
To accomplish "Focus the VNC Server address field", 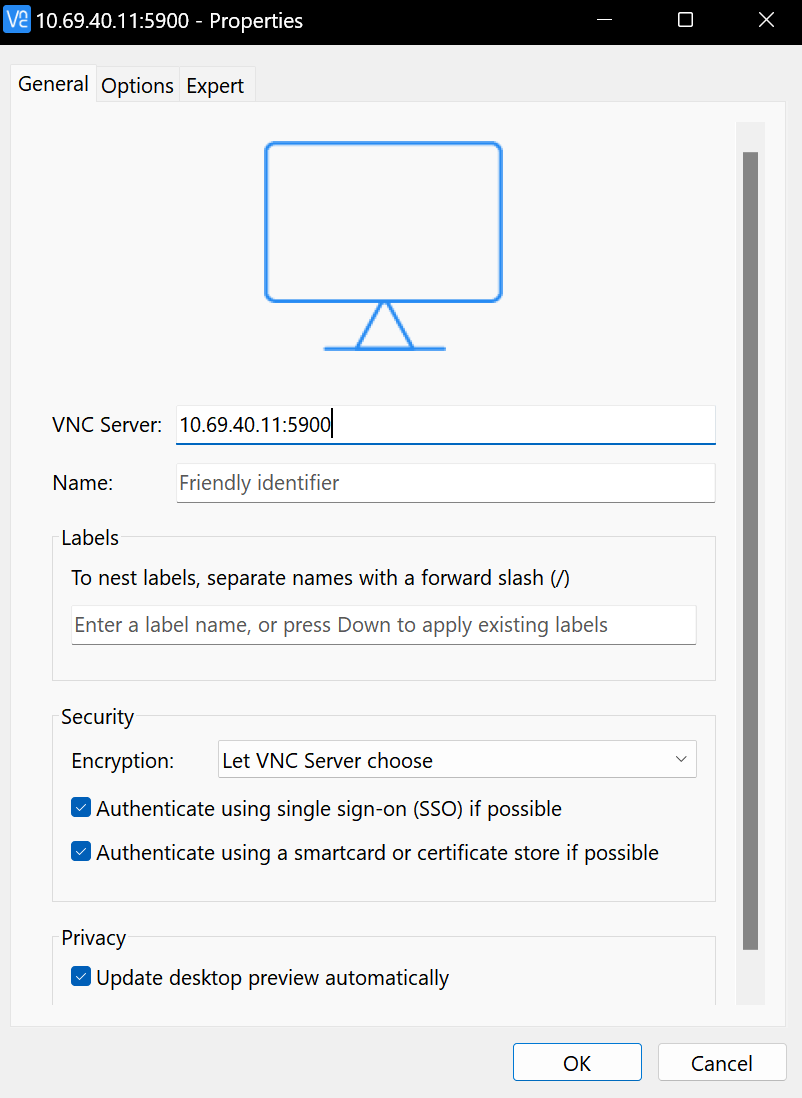I will pos(445,424).
